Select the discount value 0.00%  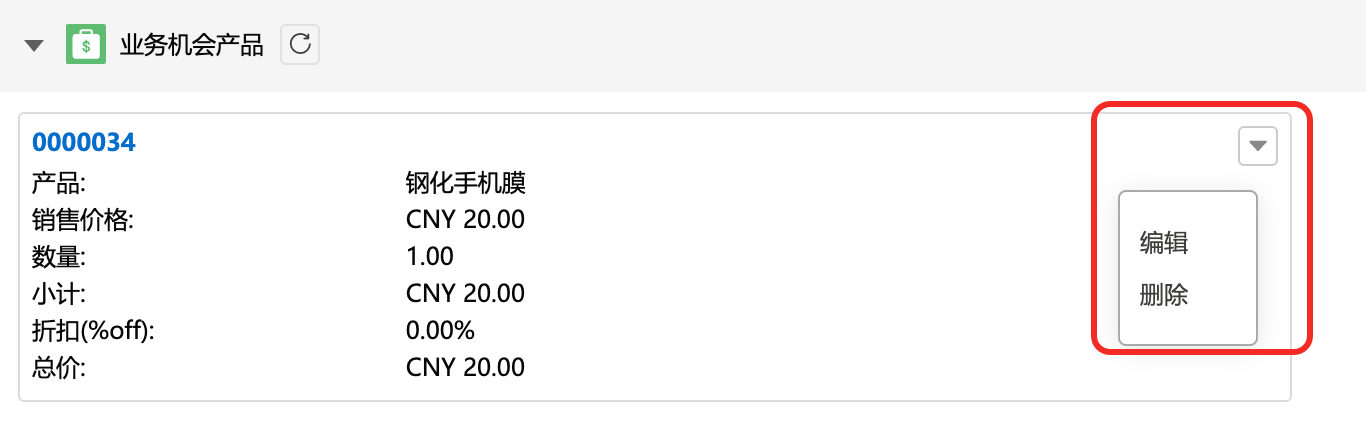click(x=440, y=330)
